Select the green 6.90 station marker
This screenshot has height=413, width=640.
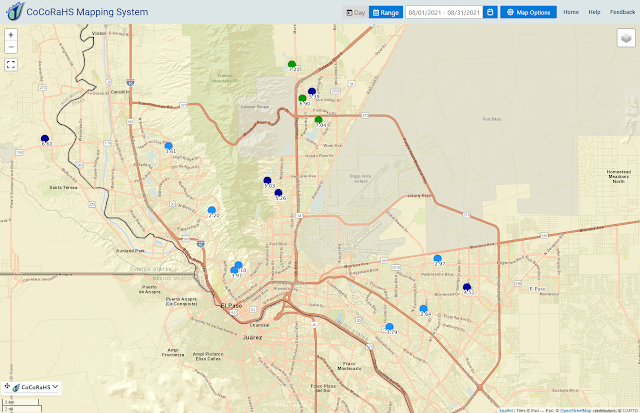coord(302,98)
